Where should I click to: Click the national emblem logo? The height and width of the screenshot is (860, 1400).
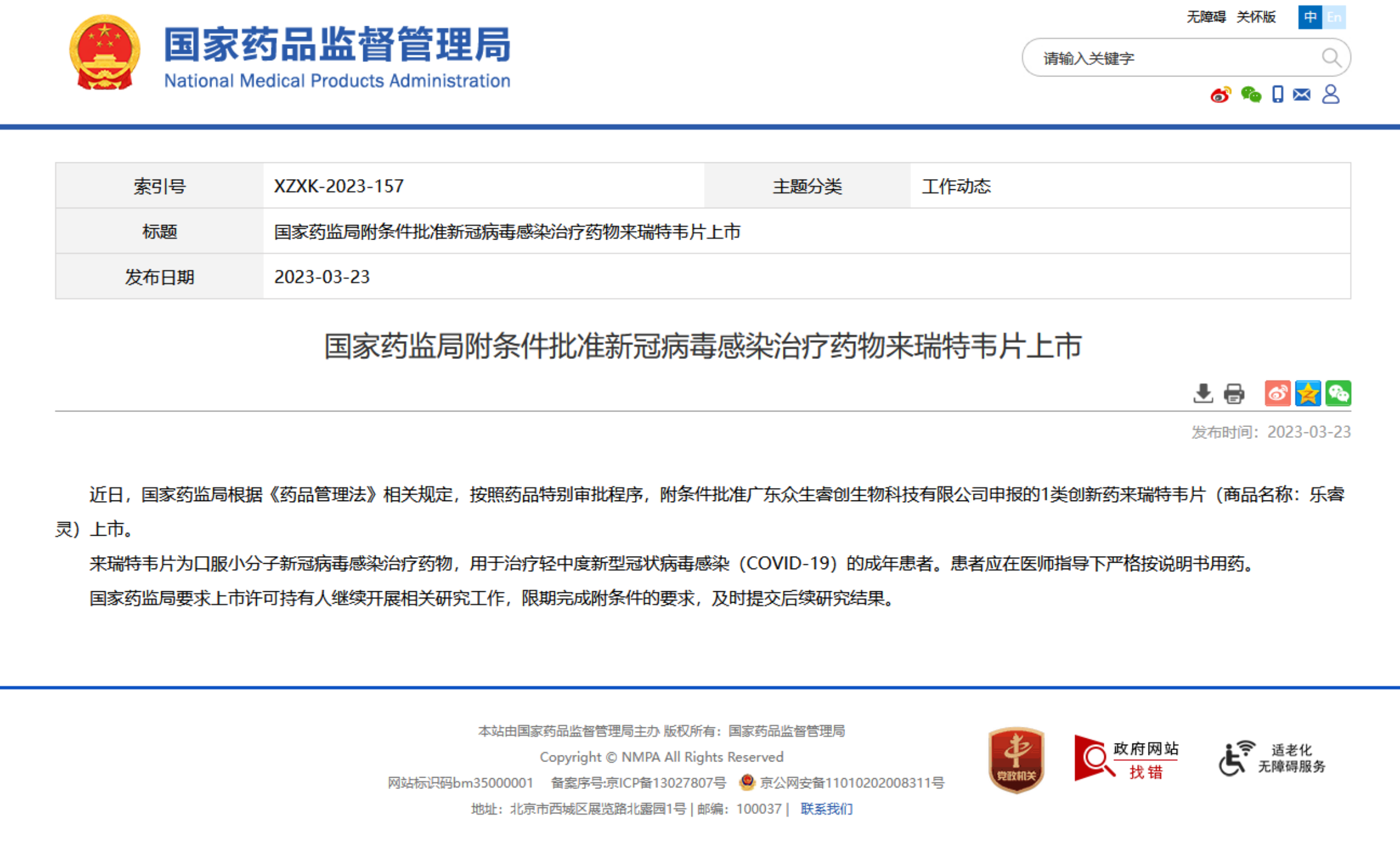pyautogui.click(x=105, y=53)
